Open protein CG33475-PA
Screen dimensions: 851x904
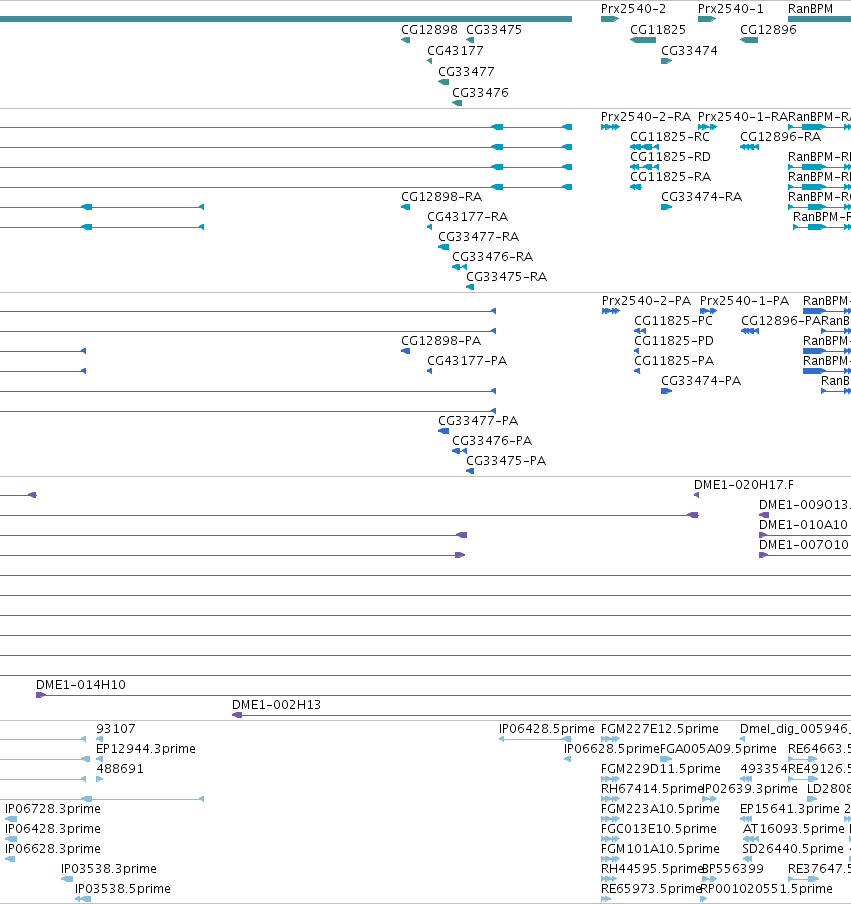[506, 461]
